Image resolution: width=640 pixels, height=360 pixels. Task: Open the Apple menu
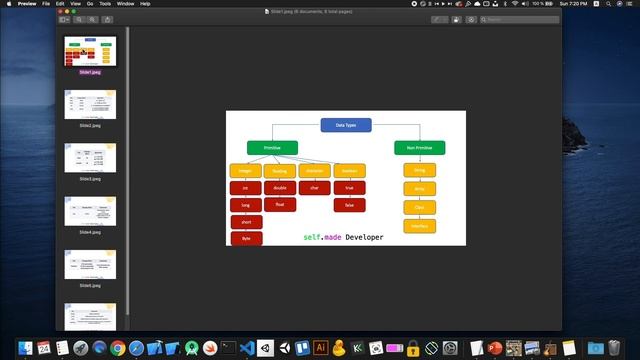click(9, 4)
